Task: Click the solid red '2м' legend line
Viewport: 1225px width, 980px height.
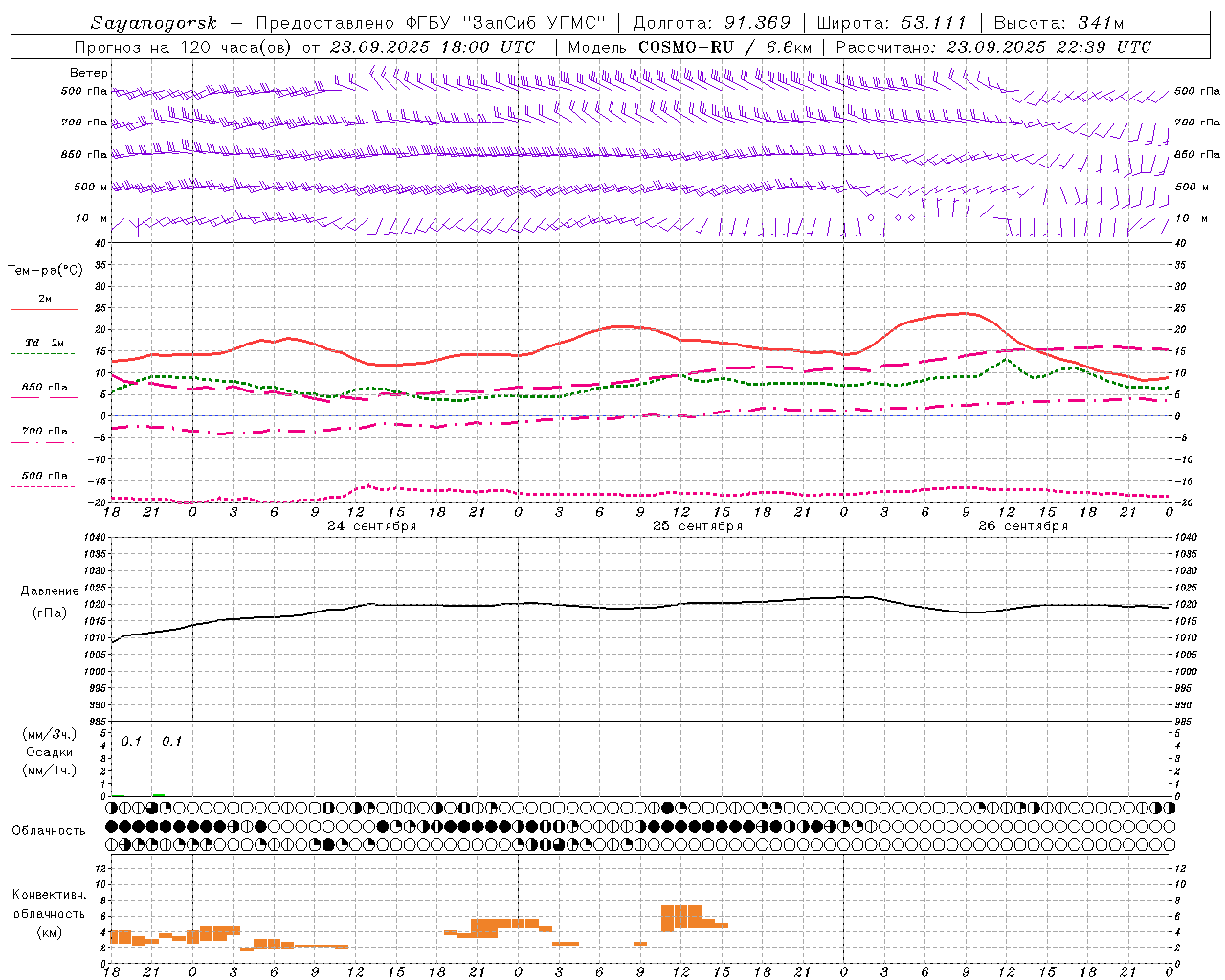Action: [x=44, y=310]
